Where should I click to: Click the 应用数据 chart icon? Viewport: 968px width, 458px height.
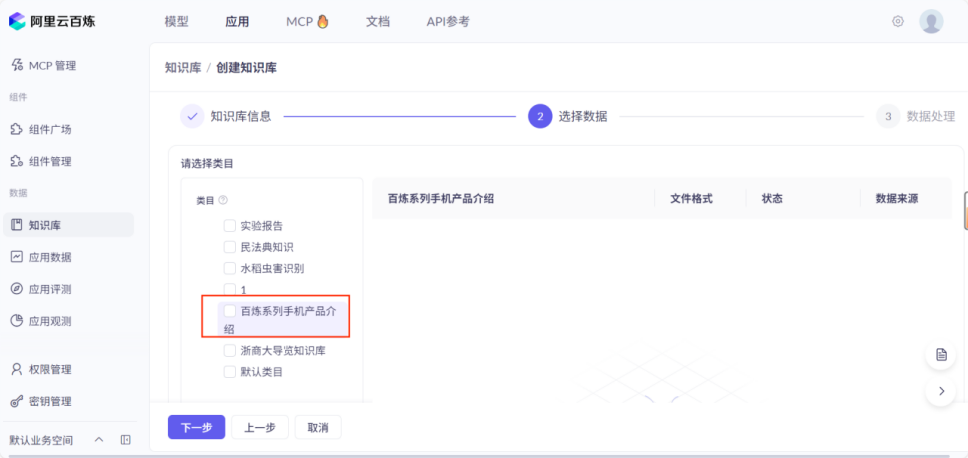pos(17,257)
